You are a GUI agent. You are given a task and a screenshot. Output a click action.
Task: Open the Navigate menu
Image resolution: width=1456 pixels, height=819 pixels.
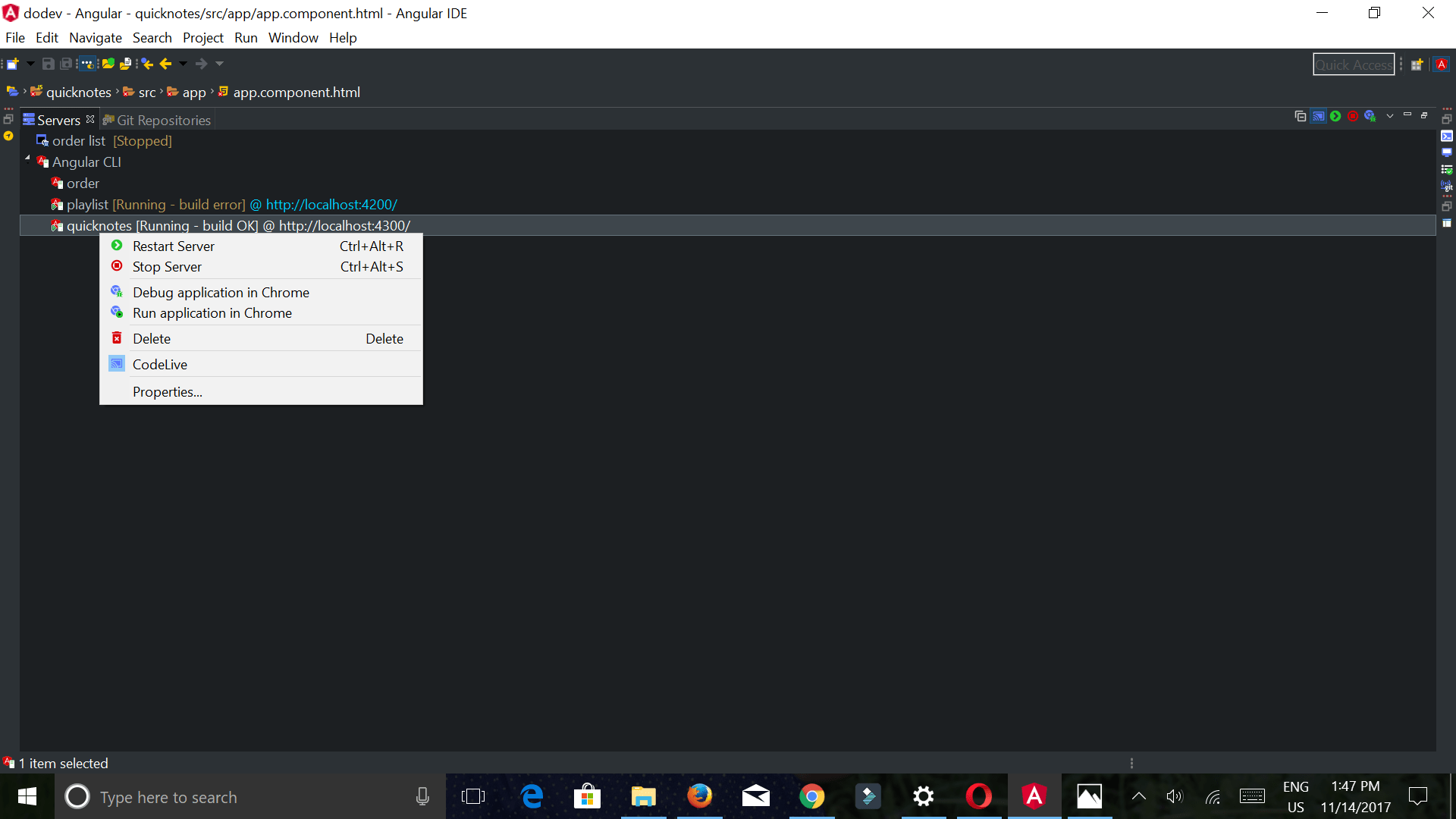point(95,37)
